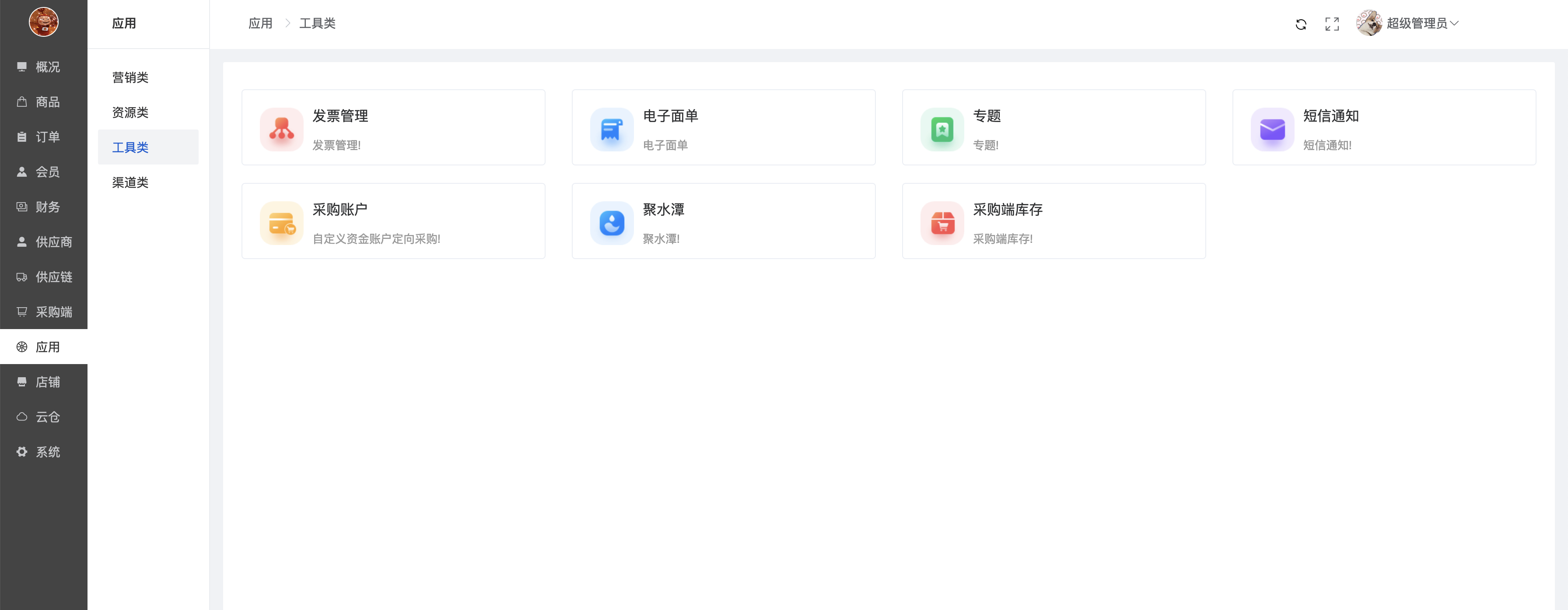Screen dimensions: 1568x610
Task: Open the purple 短信通知 envelope icon
Action: pyautogui.click(x=1272, y=129)
